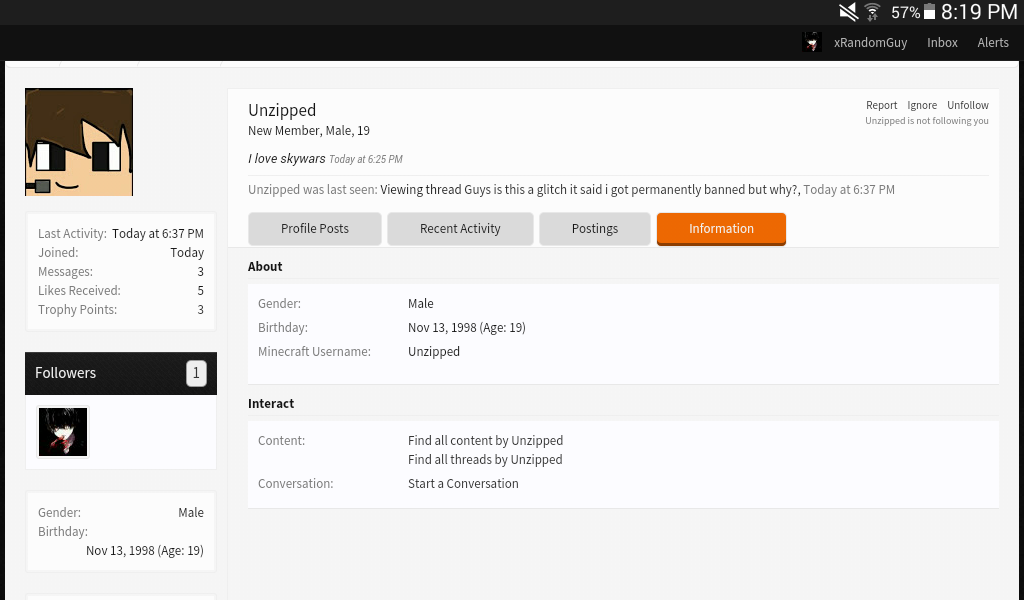Find all content by Unzipped
This screenshot has height=600, width=1024.
[485, 441]
